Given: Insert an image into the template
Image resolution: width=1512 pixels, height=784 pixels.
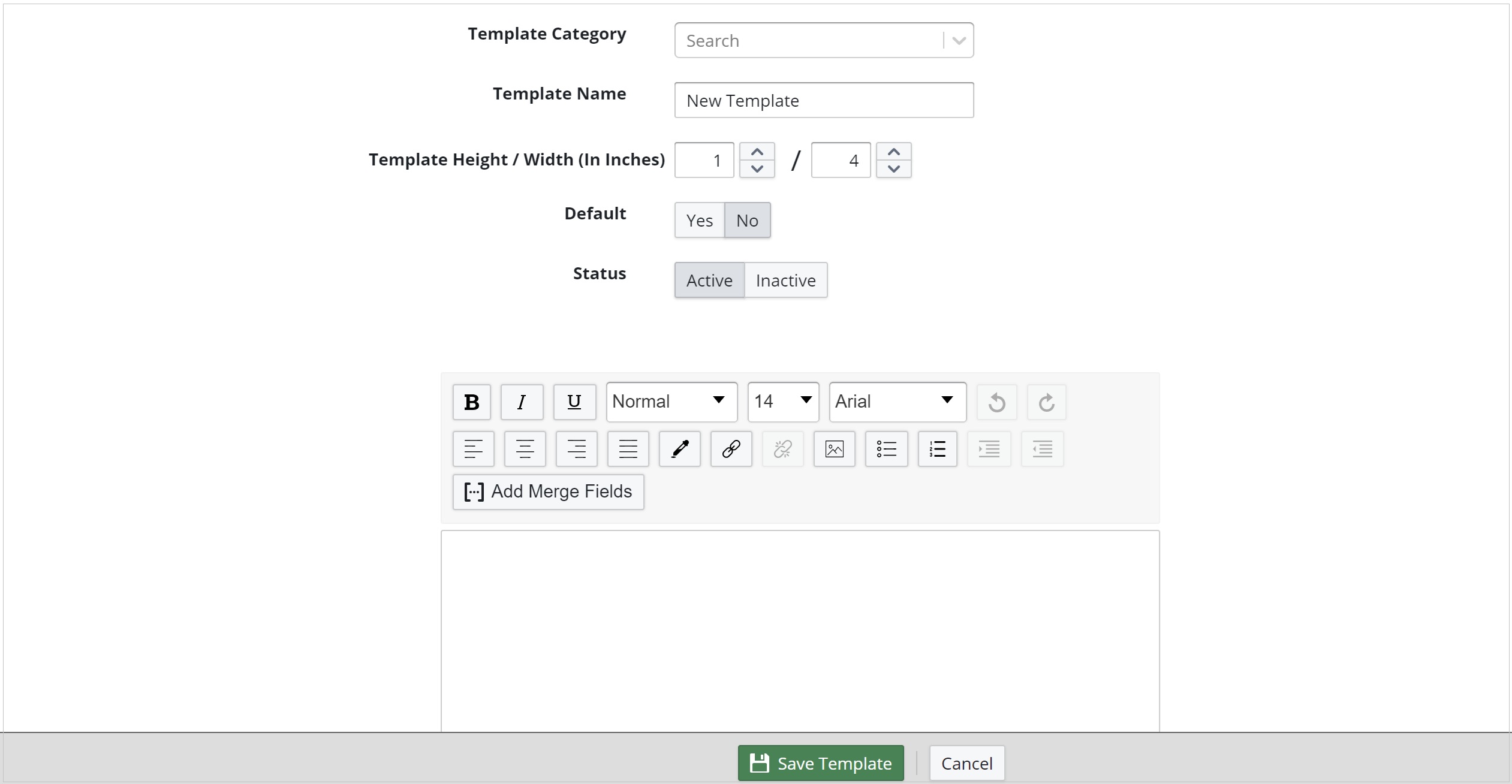Looking at the screenshot, I should tap(834, 449).
